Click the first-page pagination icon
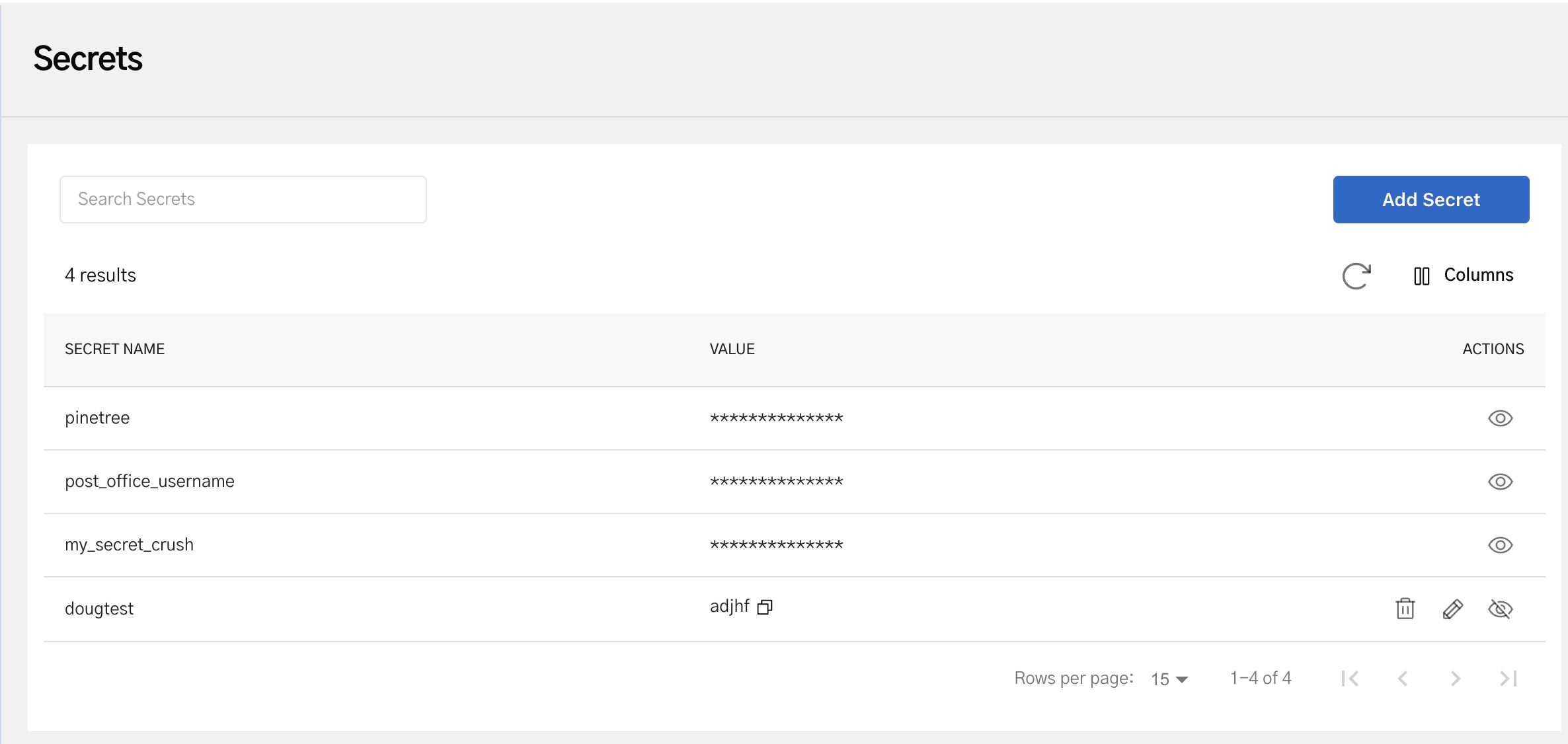The height and width of the screenshot is (744, 1568). (x=1351, y=678)
